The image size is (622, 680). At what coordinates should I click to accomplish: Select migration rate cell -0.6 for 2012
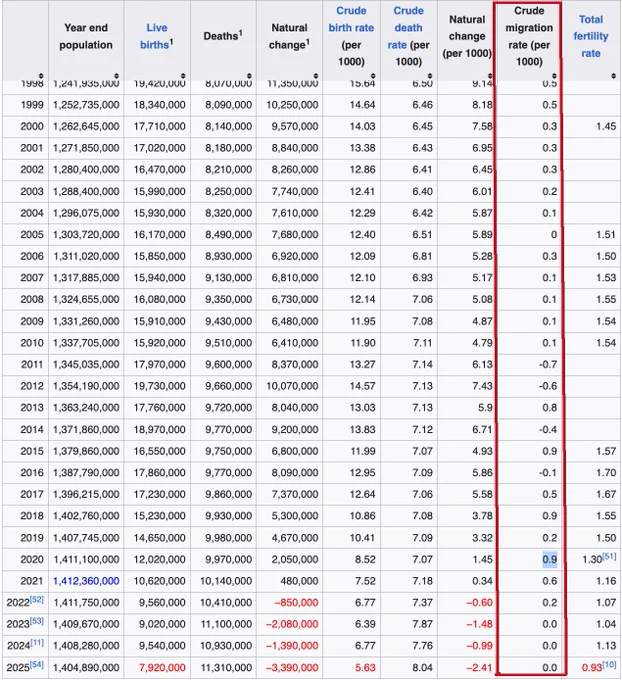(548, 386)
